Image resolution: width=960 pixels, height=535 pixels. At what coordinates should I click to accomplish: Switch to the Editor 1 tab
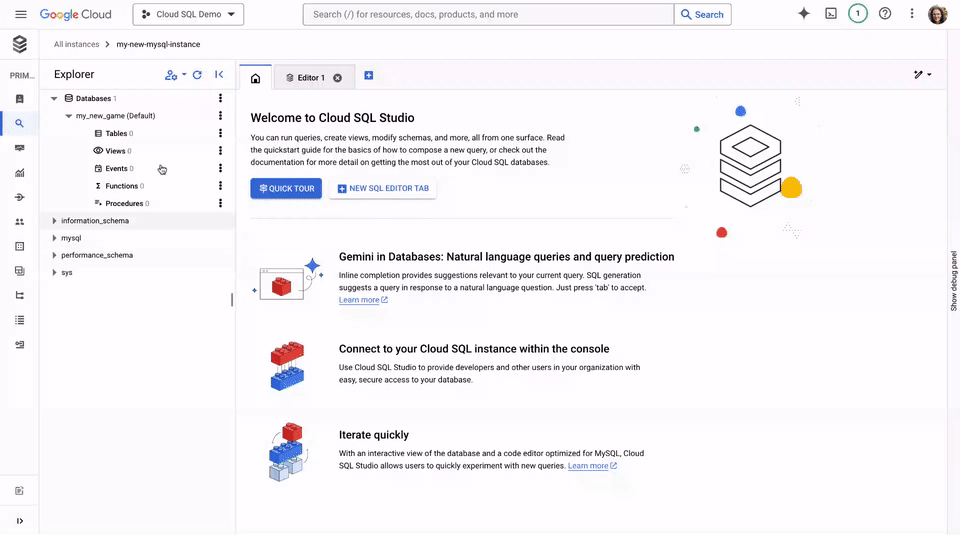click(x=306, y=78)
